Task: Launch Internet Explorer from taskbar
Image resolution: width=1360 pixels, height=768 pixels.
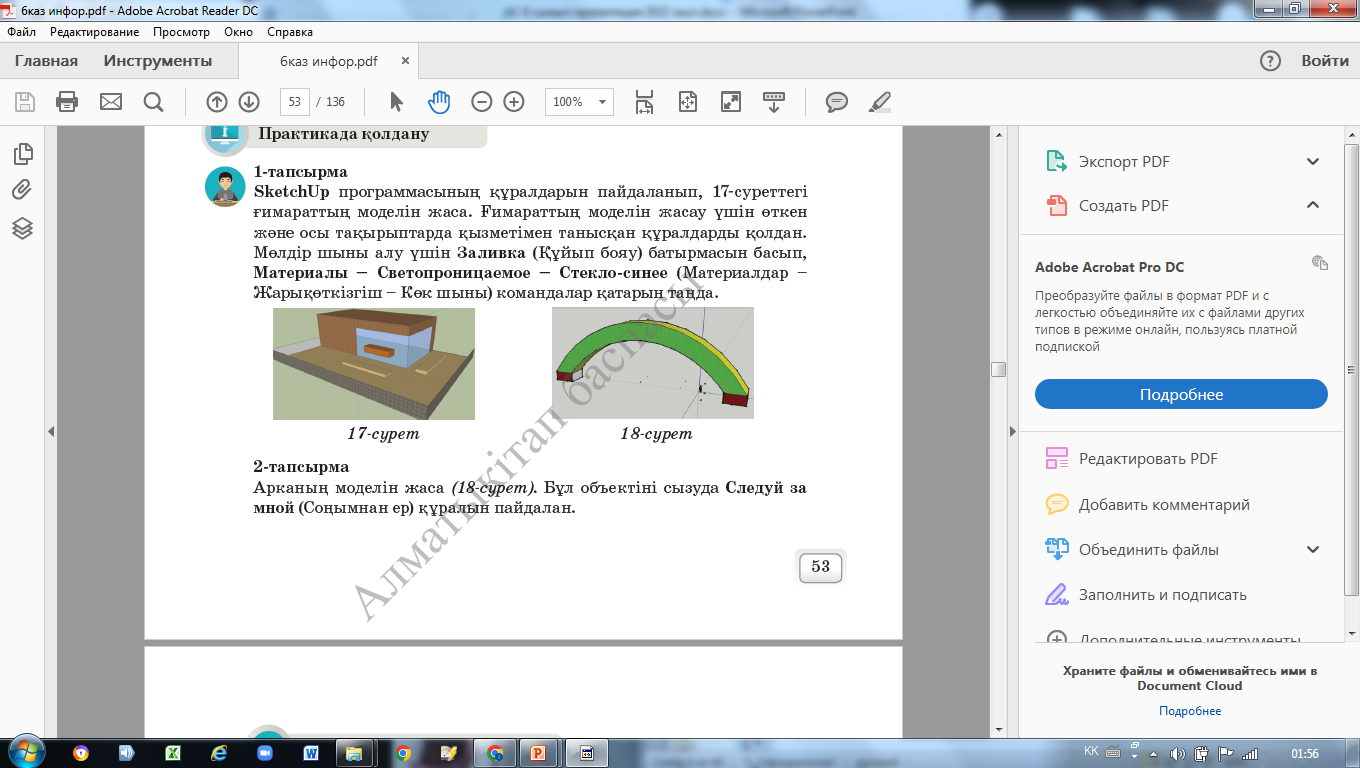Action: (x=219, y=753)
